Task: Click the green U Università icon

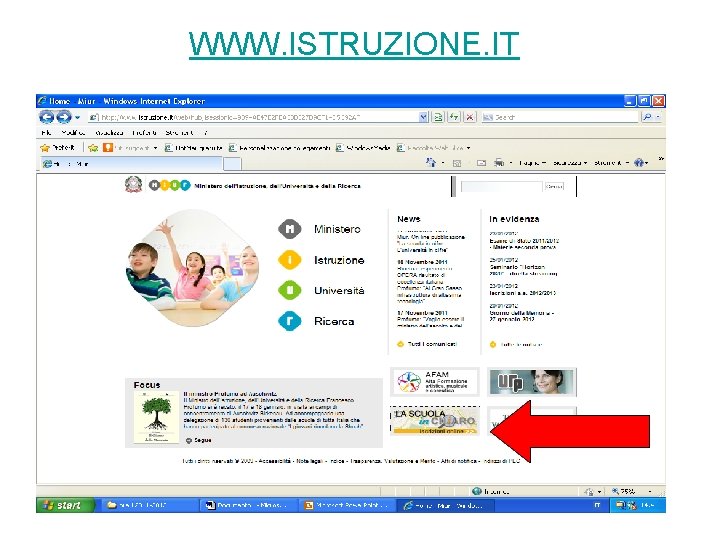Action: coord(290,290)
